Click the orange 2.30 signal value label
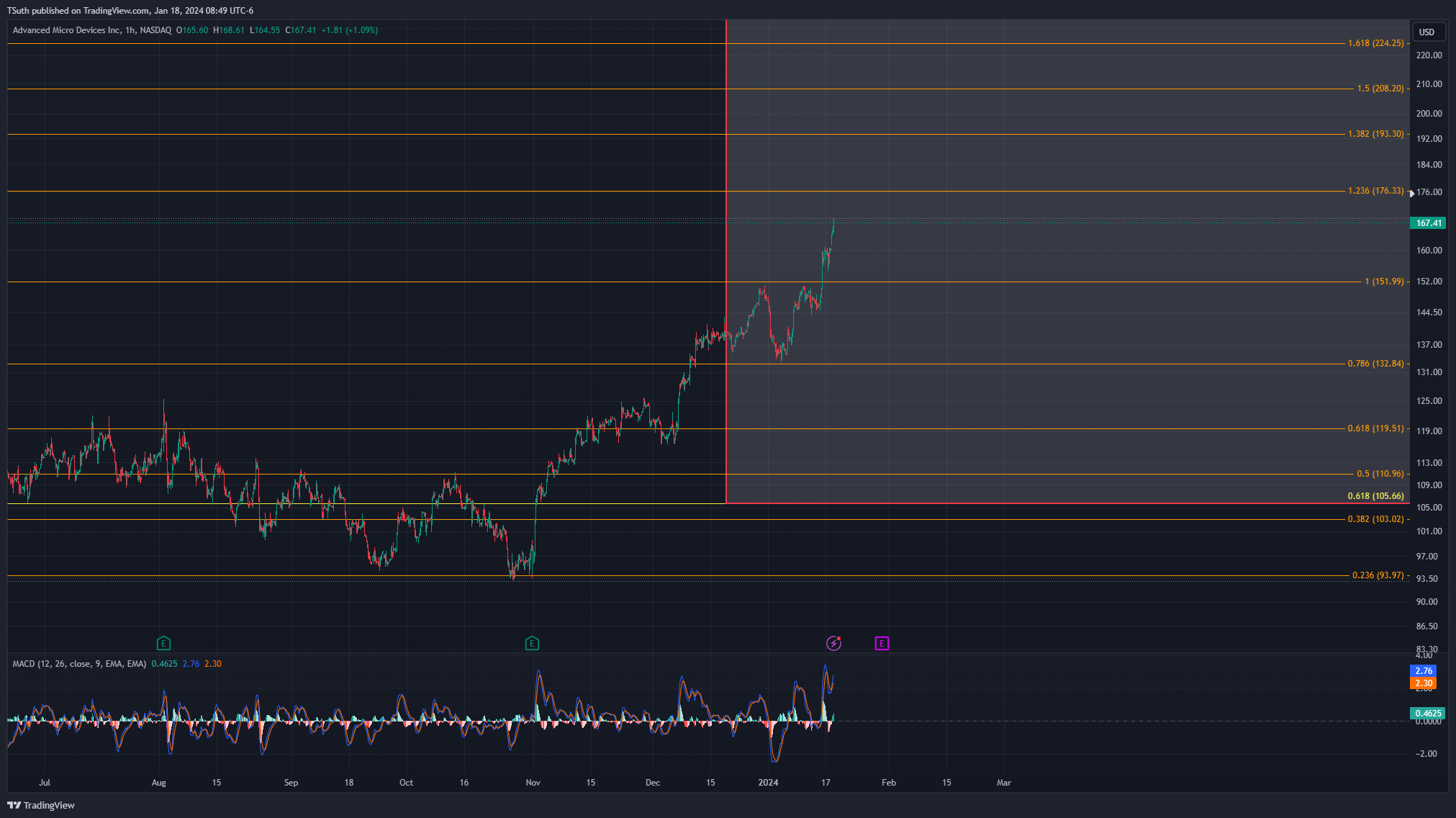Viewport: 1456px width, 818px height. tap(1424, 683)
